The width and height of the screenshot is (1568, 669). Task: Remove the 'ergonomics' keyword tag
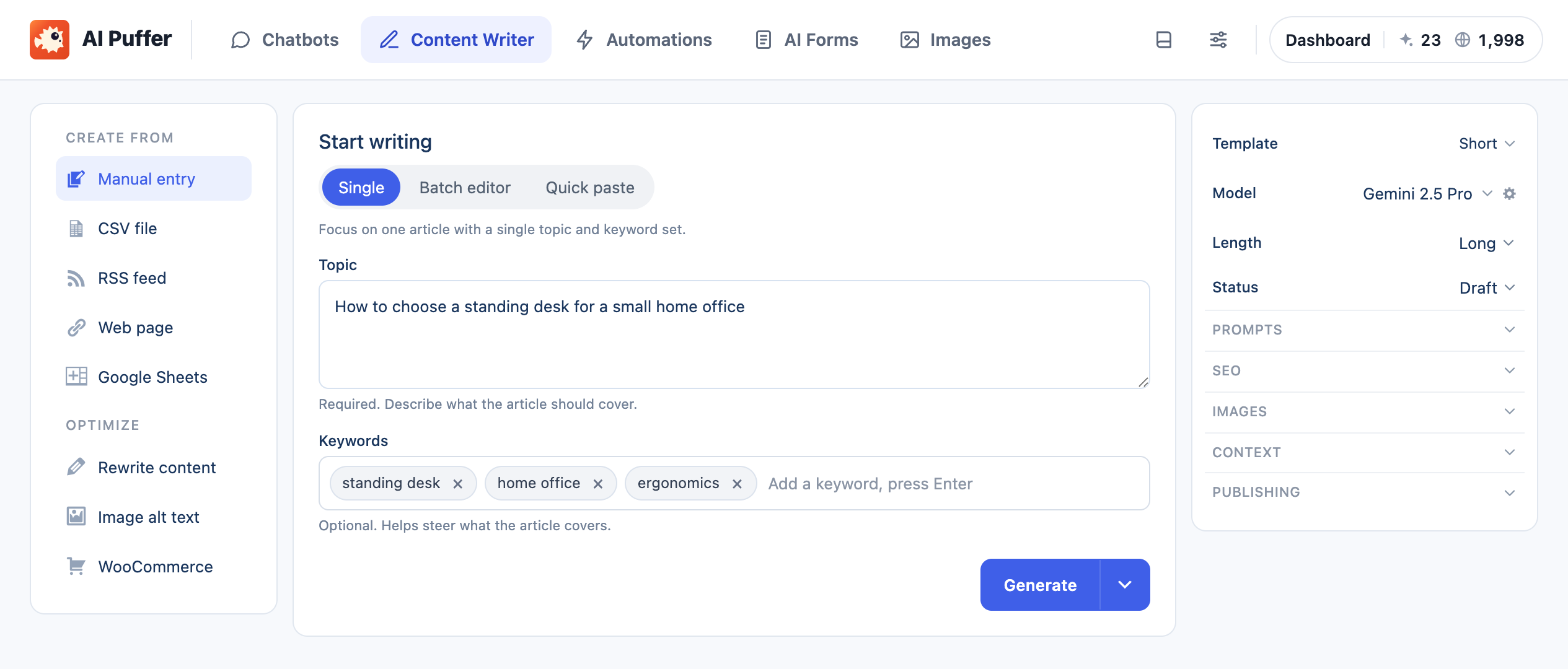click(x=737, y=484)
